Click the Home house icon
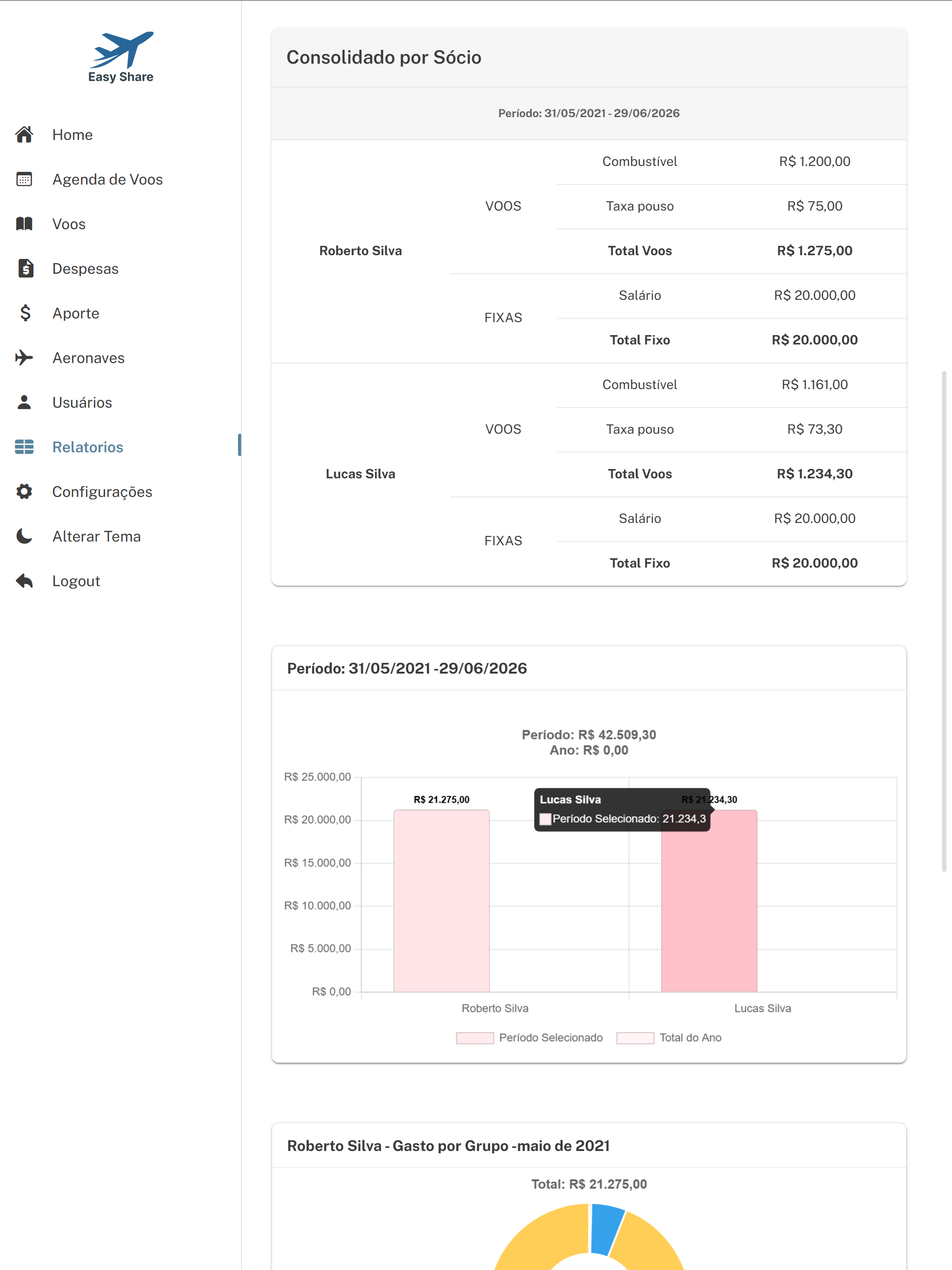Viewport: 952px width, 1270px height. click(24, 134)
